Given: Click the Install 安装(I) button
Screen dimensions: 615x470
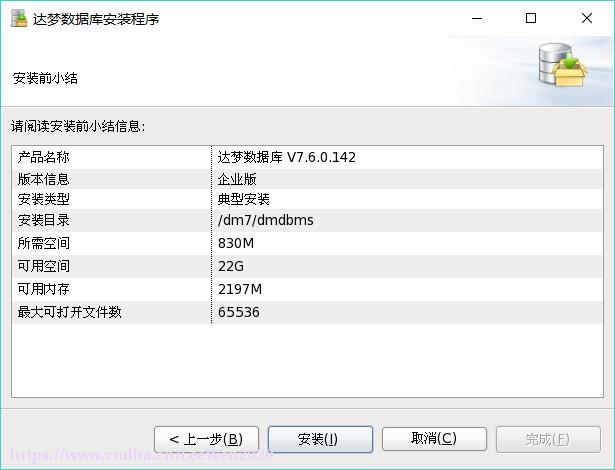Looking at the screenshot, I should point(320,439).
